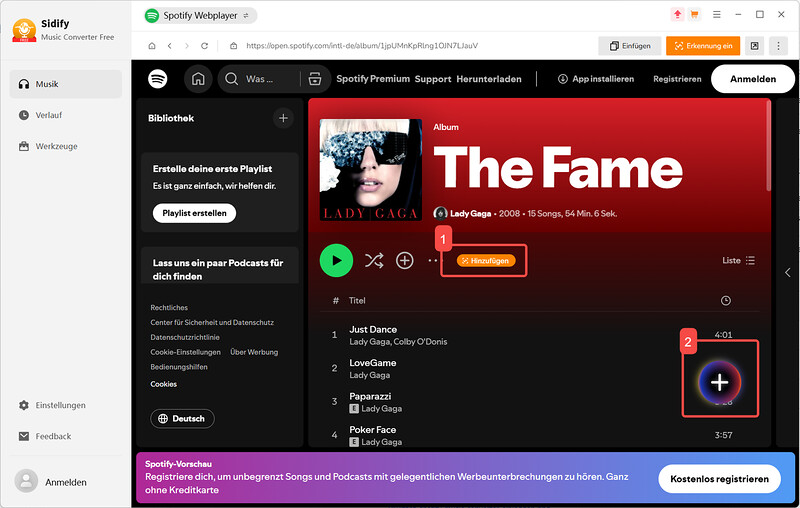Click Registrieren link
Viewport: 800px width, 508px height.
[x=677, y=79]
